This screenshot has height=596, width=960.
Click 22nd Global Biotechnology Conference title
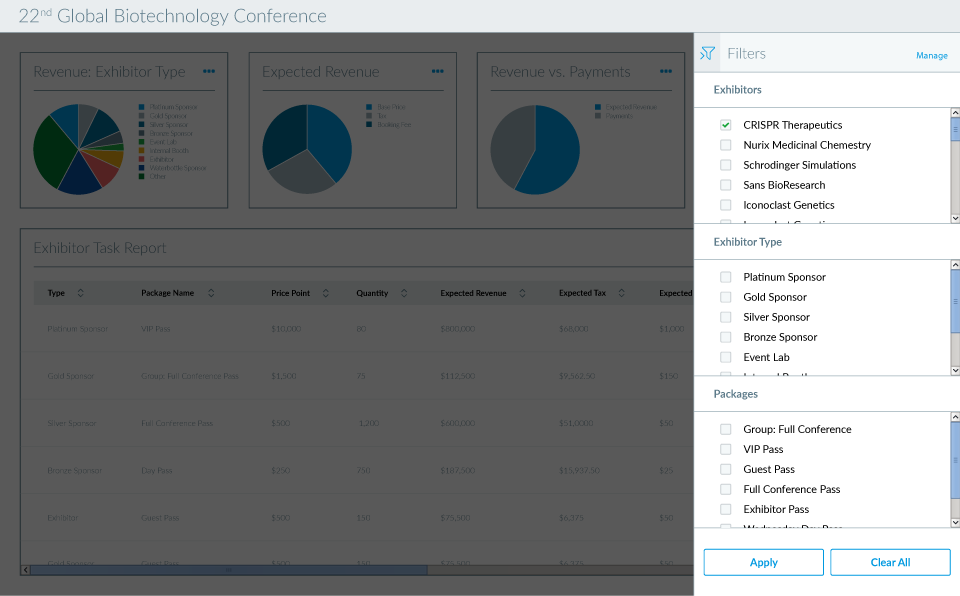tap(173, 15)
